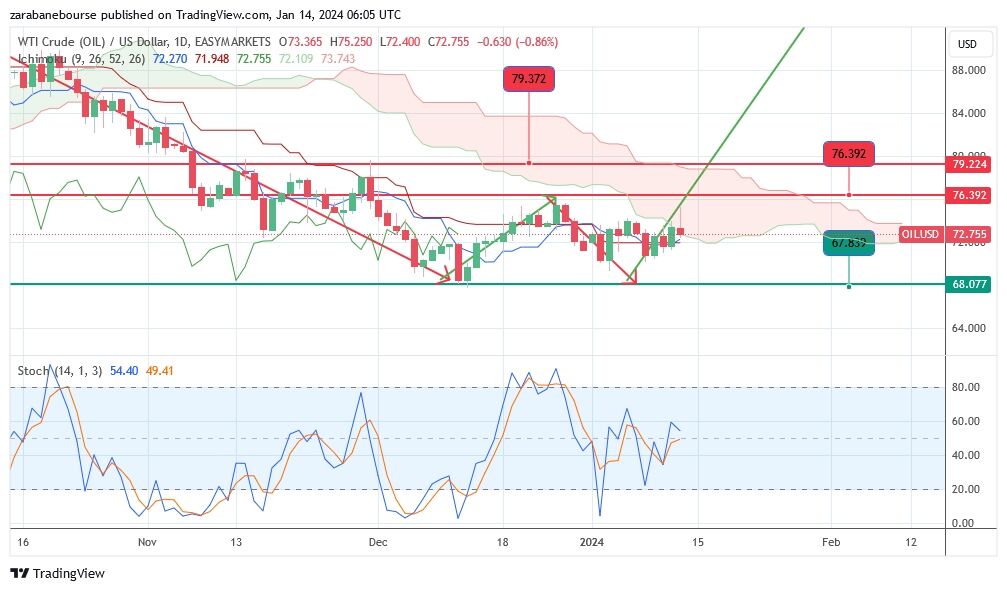Click the red 79.372 price callout
This screenshot has width=1007, height=591.
pos(528,79)
